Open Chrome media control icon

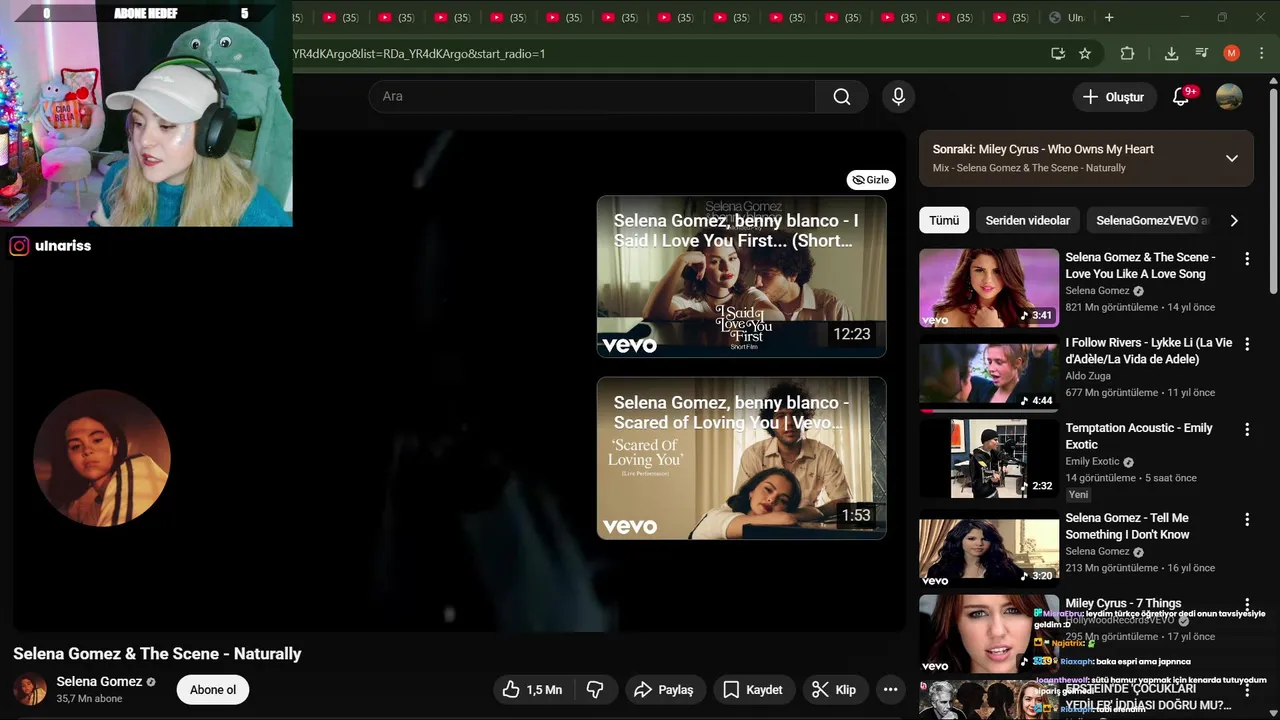pos(1202,53)
